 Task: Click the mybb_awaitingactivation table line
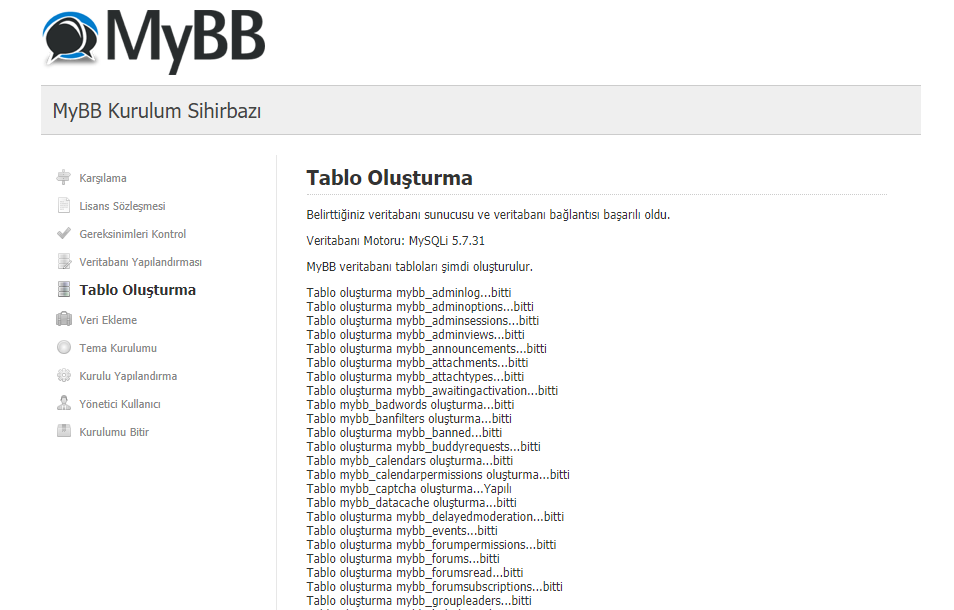[x=432, y=390]
